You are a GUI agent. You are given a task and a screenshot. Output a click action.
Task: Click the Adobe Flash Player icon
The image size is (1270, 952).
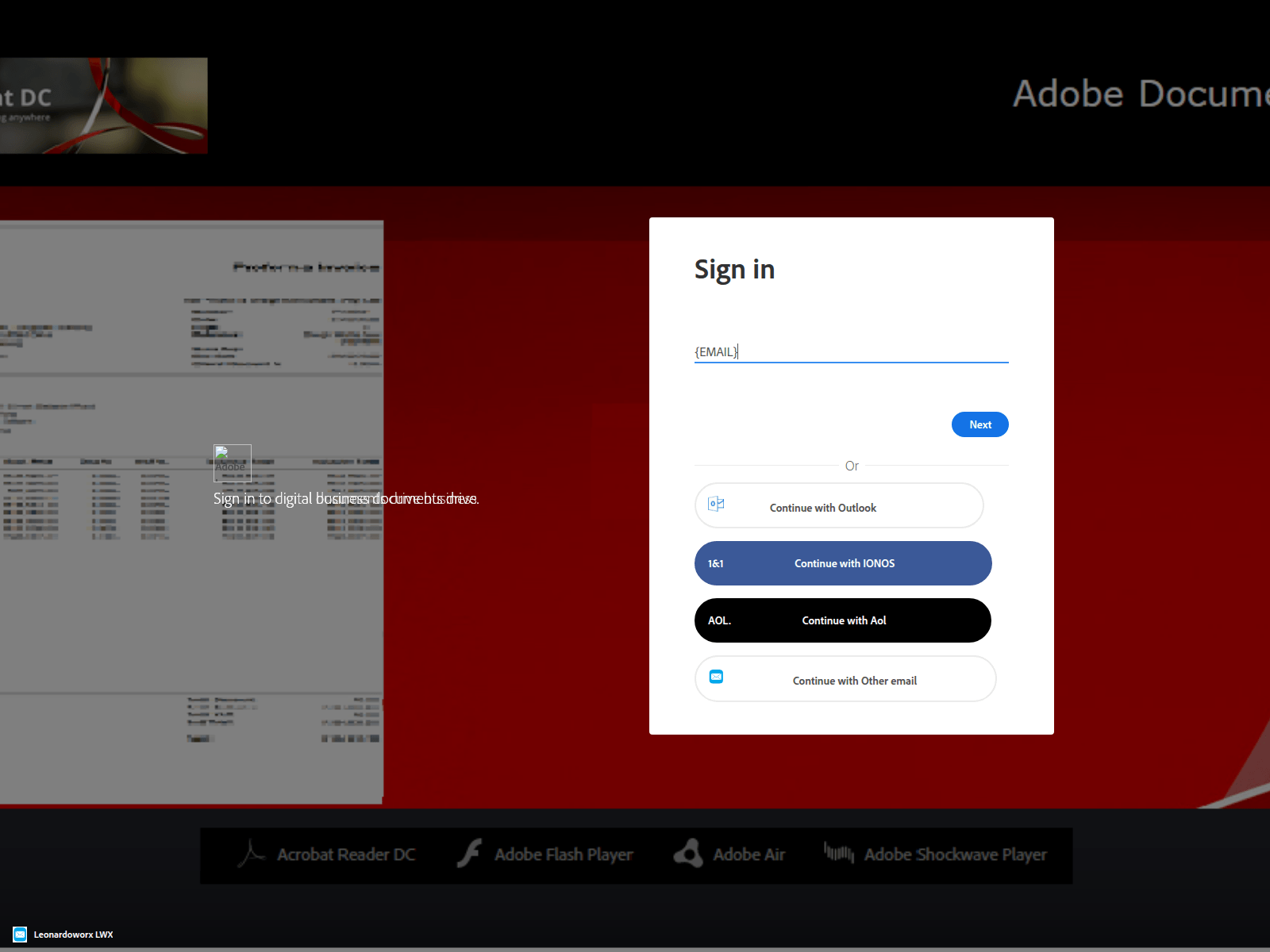469,854
